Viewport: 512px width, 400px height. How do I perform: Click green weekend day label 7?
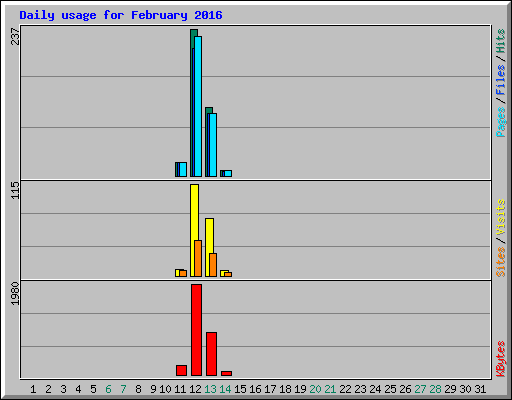tap(123, 389)
